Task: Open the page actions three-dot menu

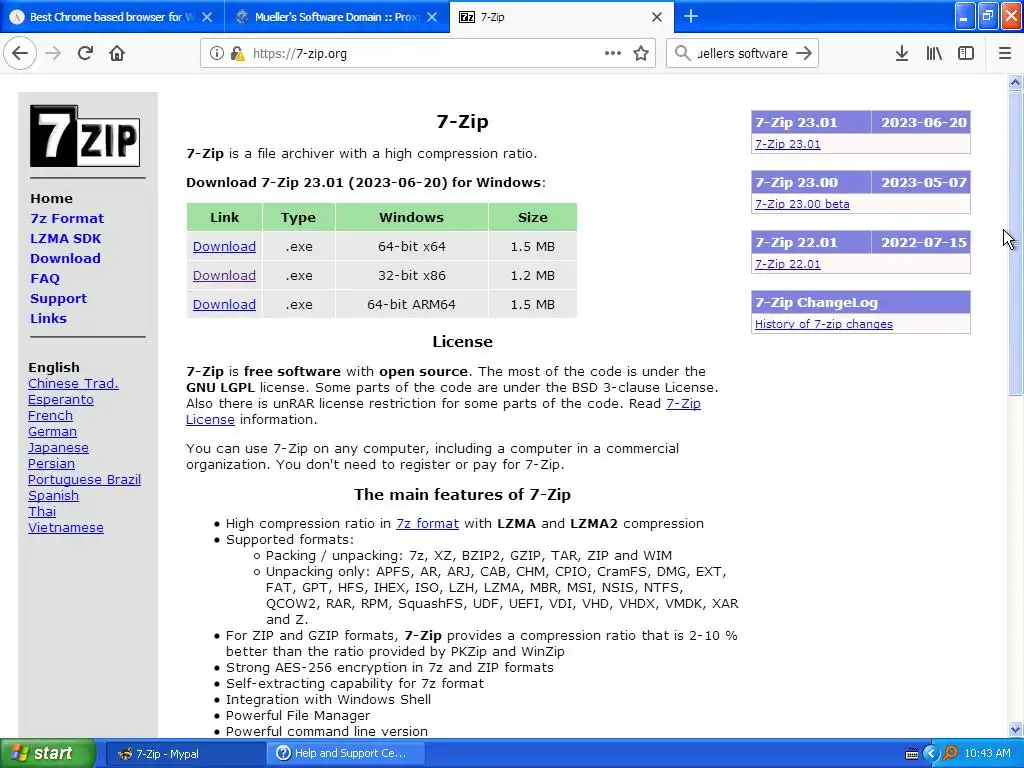Action: coord(613,54)
